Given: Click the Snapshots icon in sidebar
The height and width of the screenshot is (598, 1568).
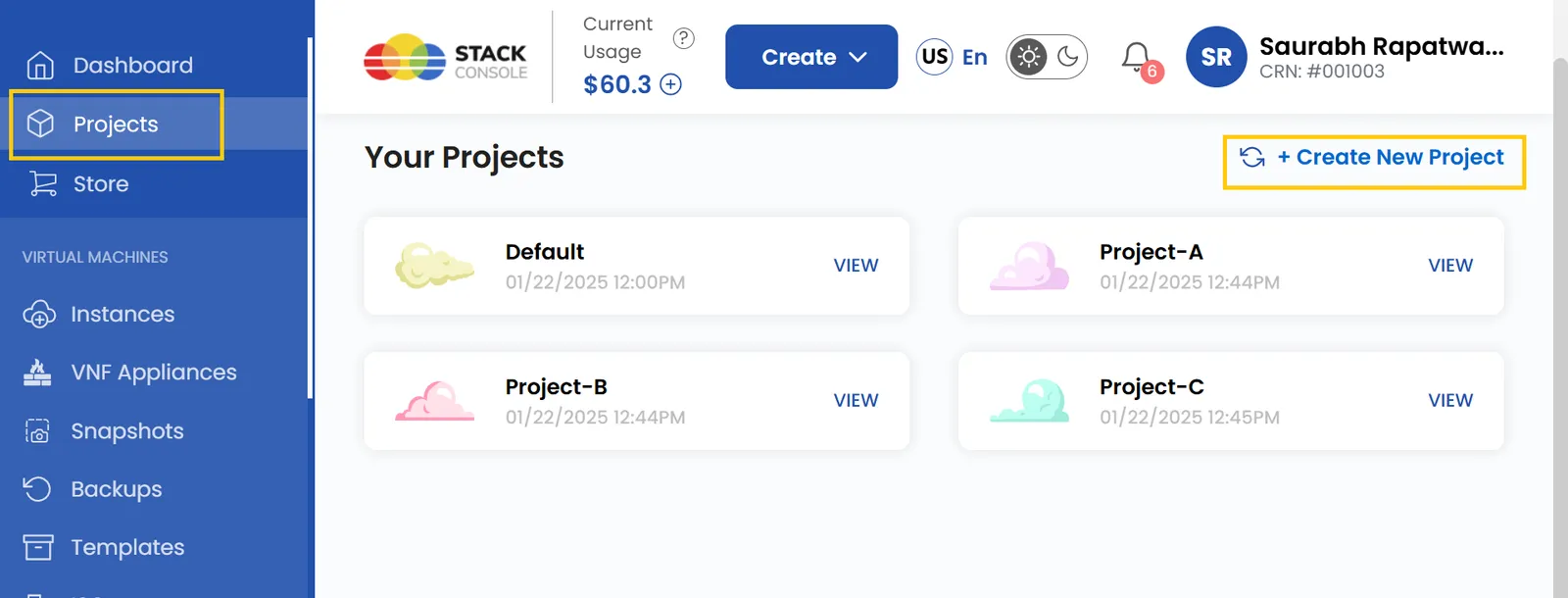Looking at the screenshot, I should 37,431.
